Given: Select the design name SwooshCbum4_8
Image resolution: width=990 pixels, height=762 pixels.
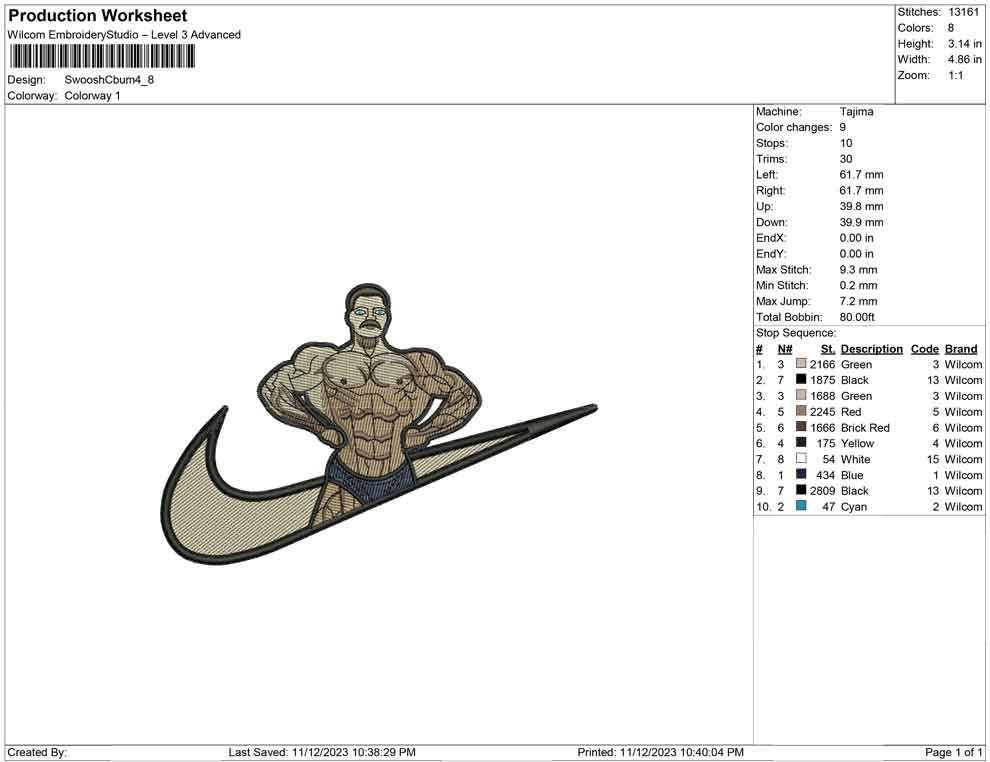Looking at the screenshot, I should [109, 80].
